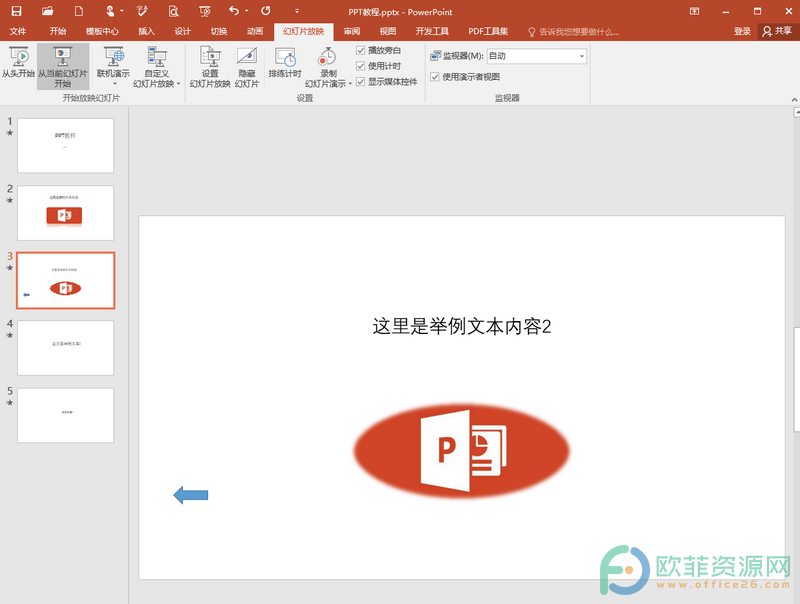800x604 pixels.
Task: Undo the last action
Action: click(x=234, y=11)
